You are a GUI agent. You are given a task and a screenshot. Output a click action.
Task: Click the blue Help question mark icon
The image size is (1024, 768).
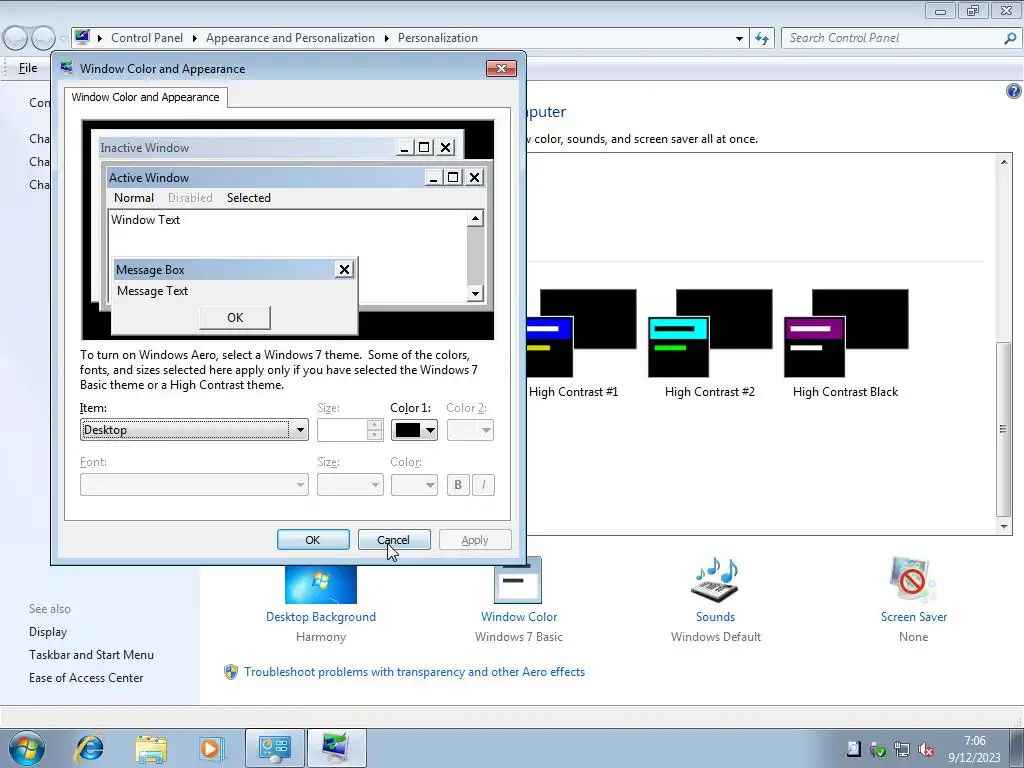pos(1014,91)
